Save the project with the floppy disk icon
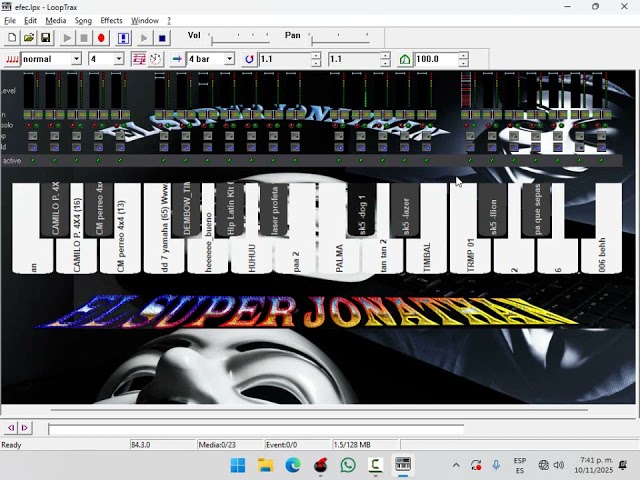The width and height of the screenshot is (640, 480). click(45, 38)
